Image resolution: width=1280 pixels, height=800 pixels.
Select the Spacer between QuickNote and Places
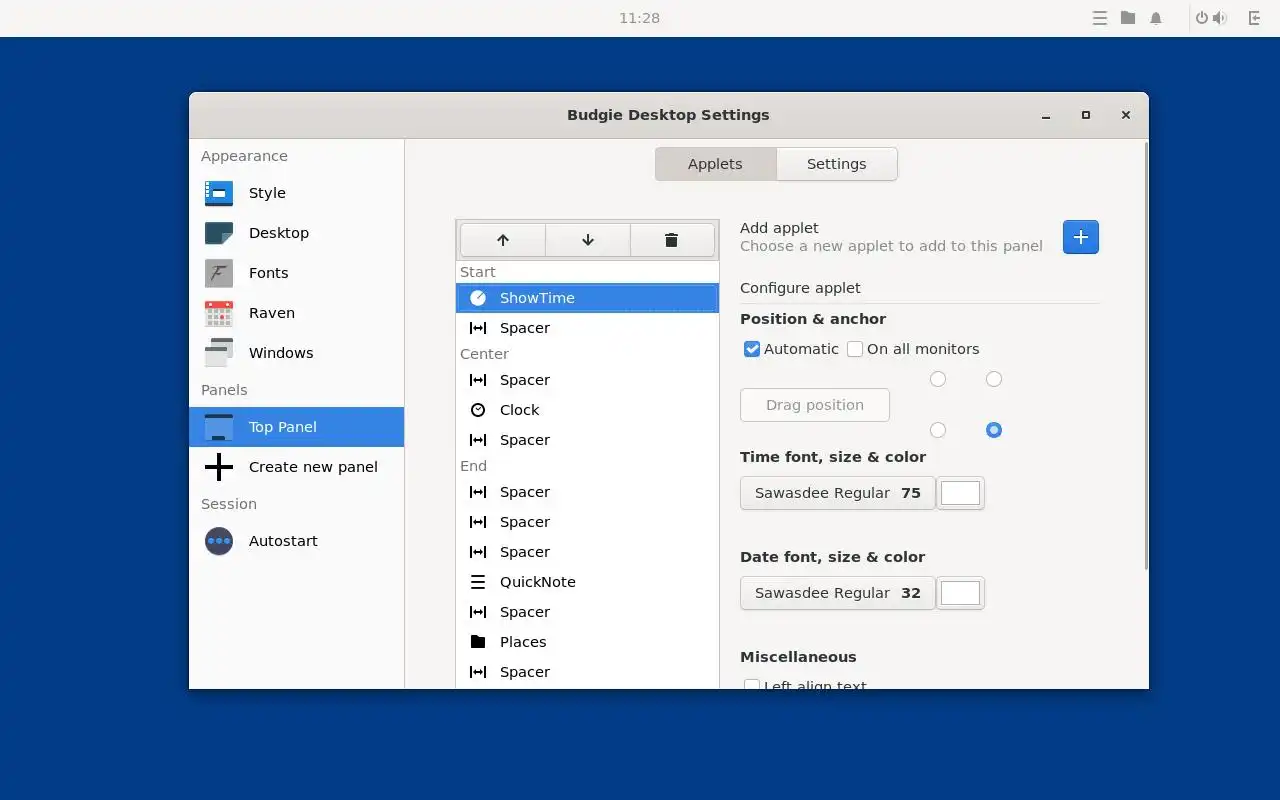click(587, 612)
